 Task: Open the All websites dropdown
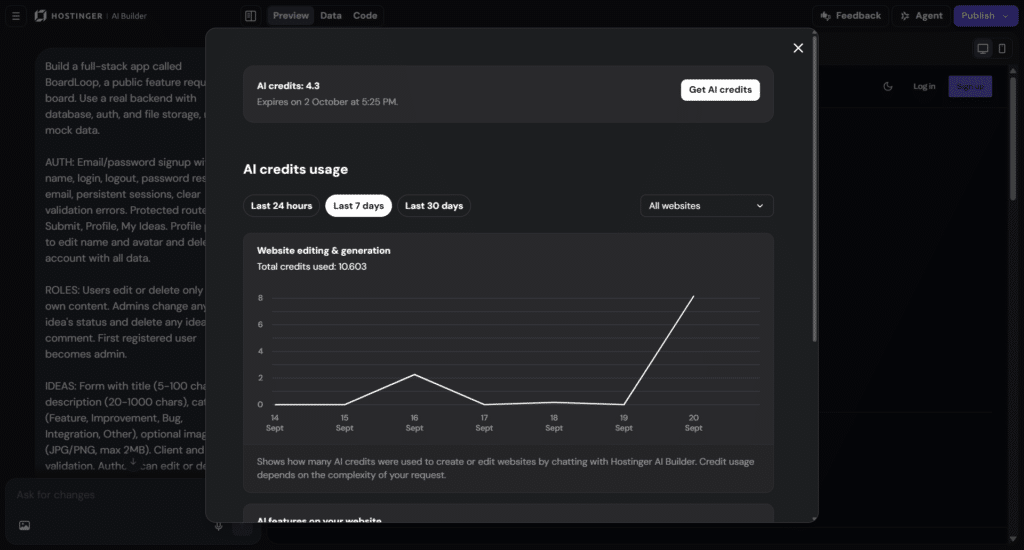click(x=707, y=206)
